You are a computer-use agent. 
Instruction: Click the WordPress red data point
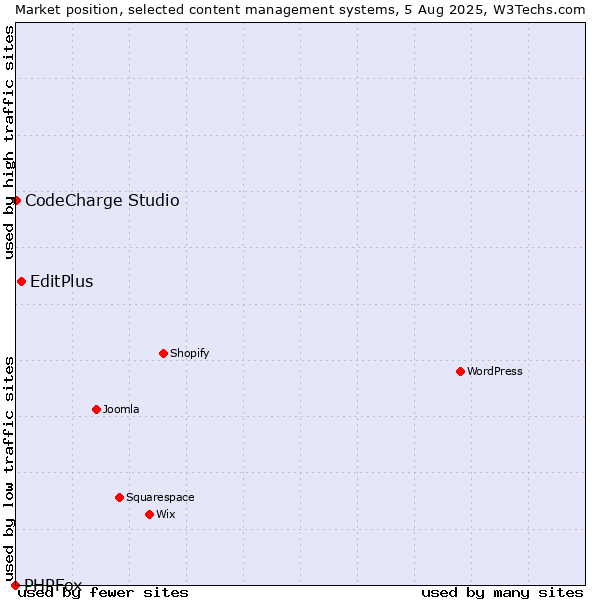460,371
